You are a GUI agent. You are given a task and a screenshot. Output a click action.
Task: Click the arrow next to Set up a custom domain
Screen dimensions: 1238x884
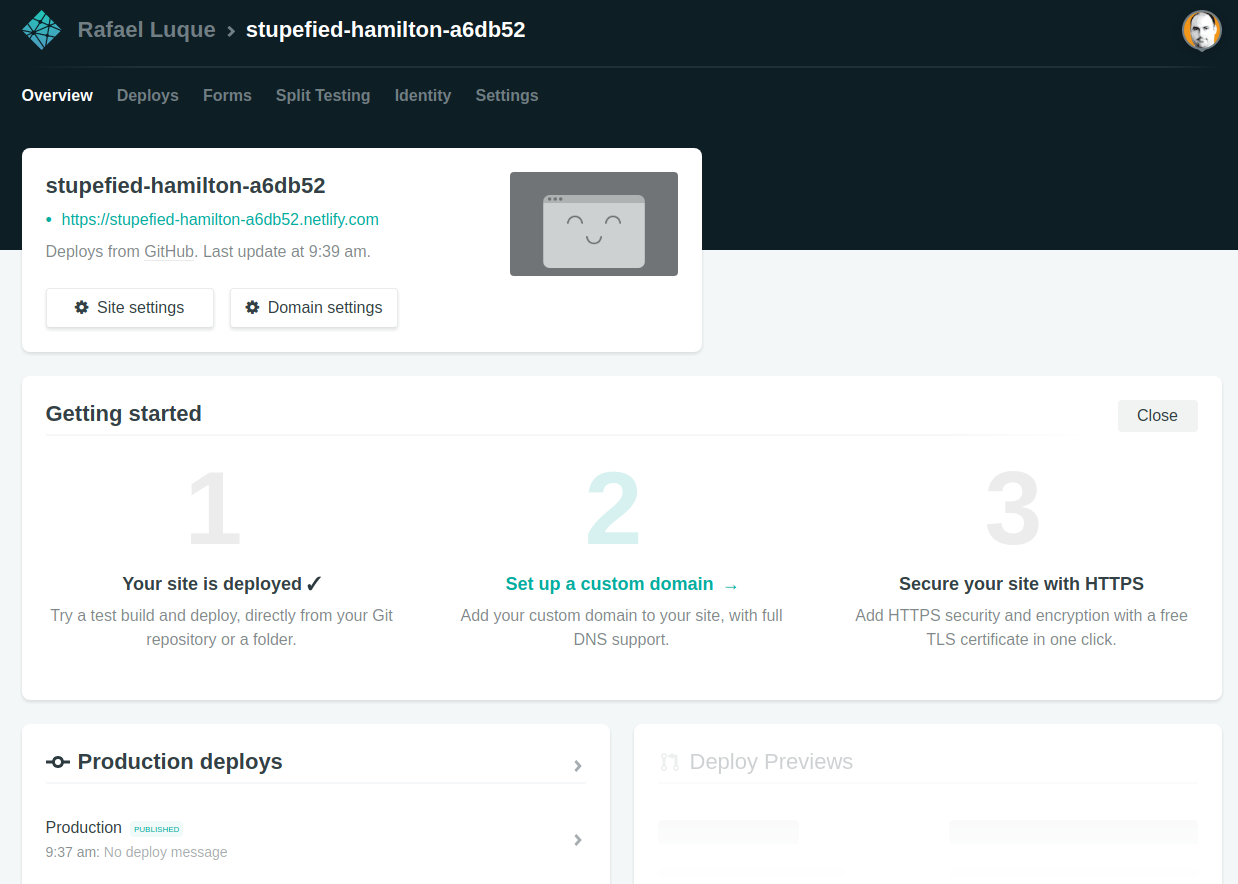pos(730,586)
